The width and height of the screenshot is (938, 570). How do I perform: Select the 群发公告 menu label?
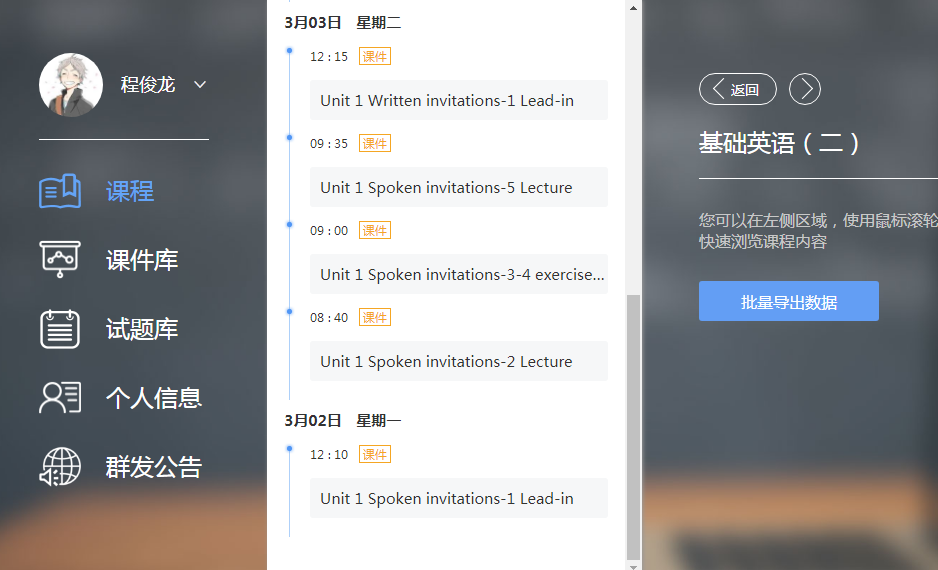[154, 467]
